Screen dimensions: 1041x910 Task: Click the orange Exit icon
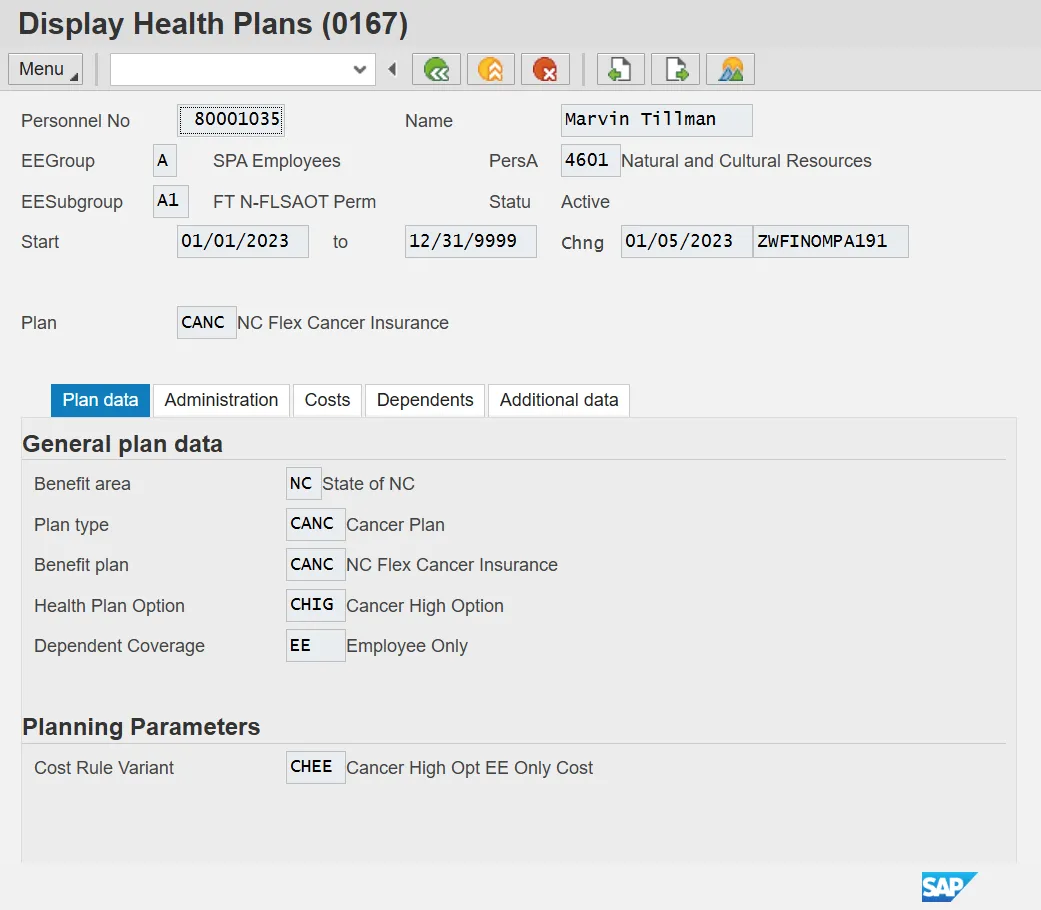pos(491,69)
